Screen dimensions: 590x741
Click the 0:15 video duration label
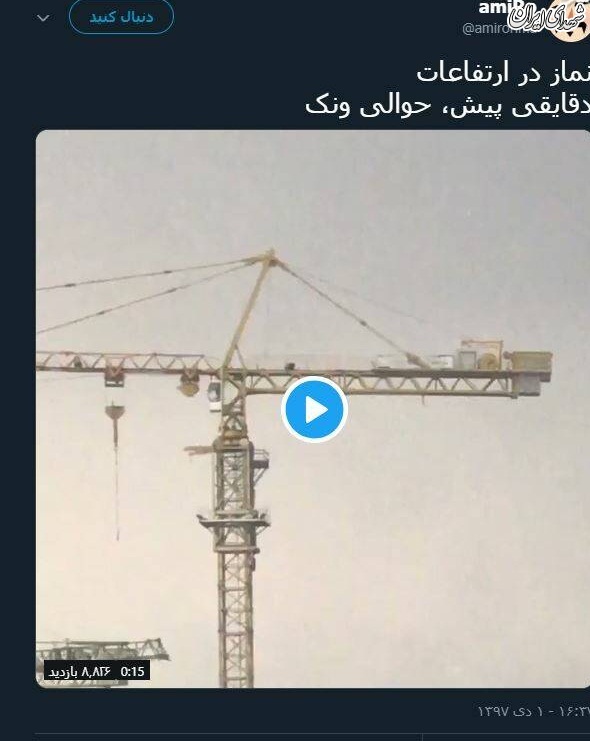[132, 672]
